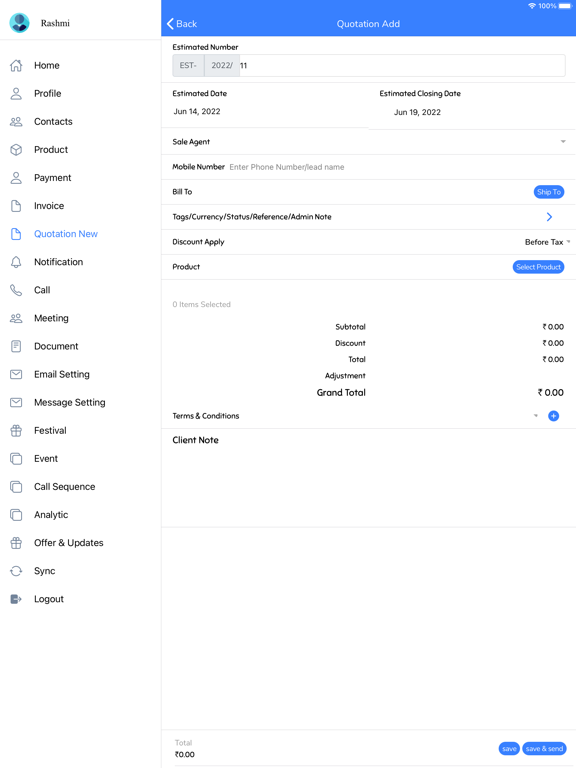Open the Analytic menu item
The image size is (576, 768).
click(51, 515)
